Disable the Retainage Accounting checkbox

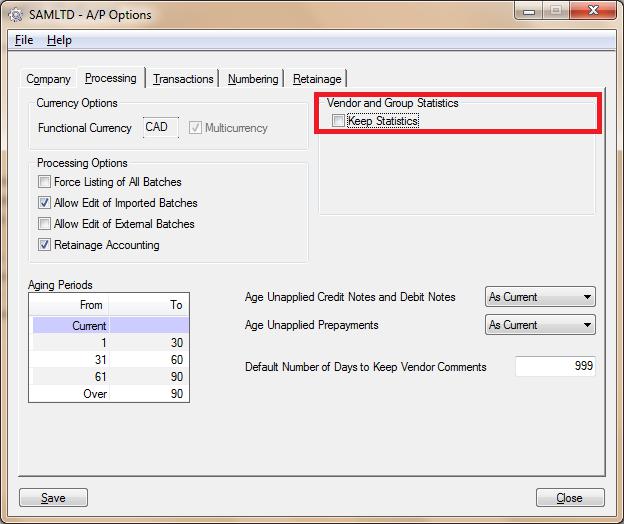[44, 245]
